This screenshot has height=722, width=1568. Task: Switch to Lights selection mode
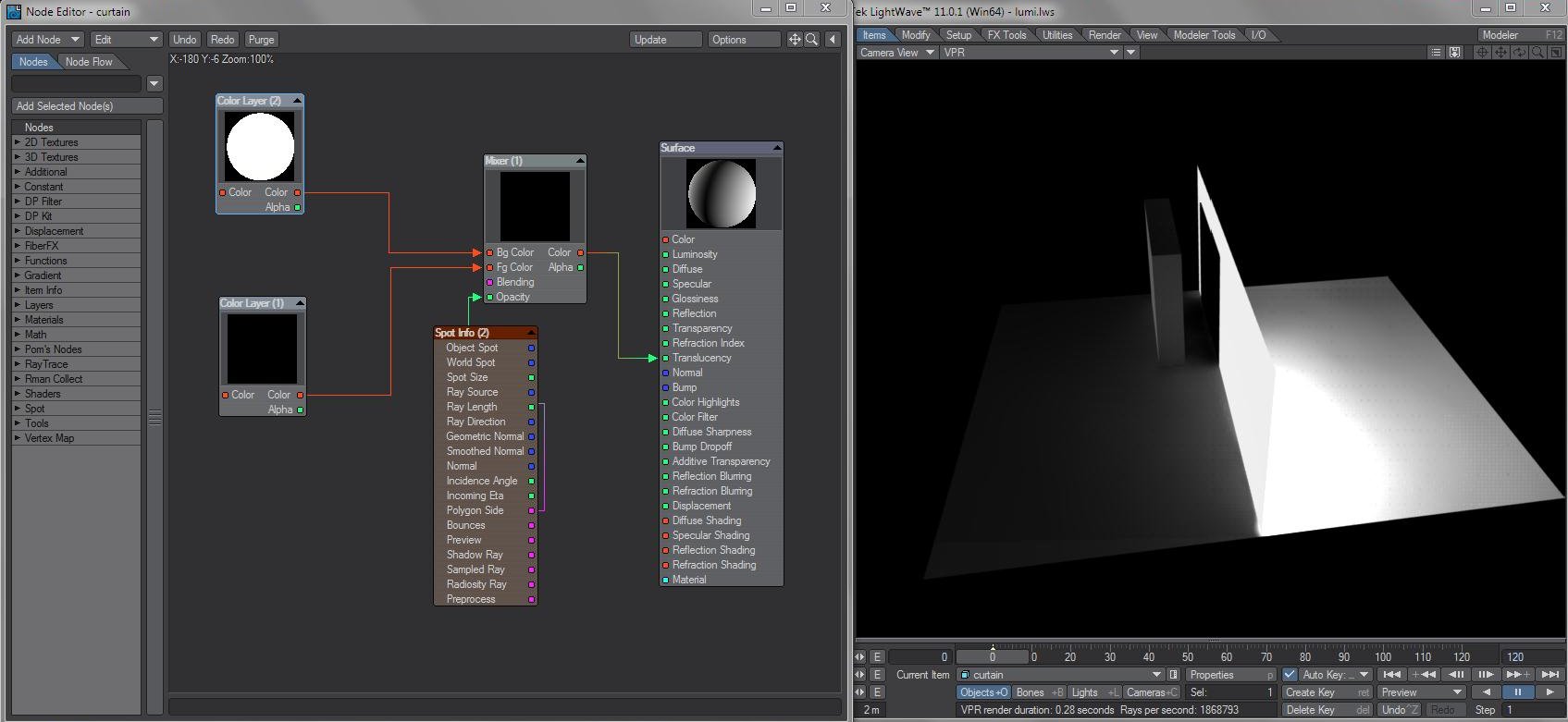click(1093, 692)
